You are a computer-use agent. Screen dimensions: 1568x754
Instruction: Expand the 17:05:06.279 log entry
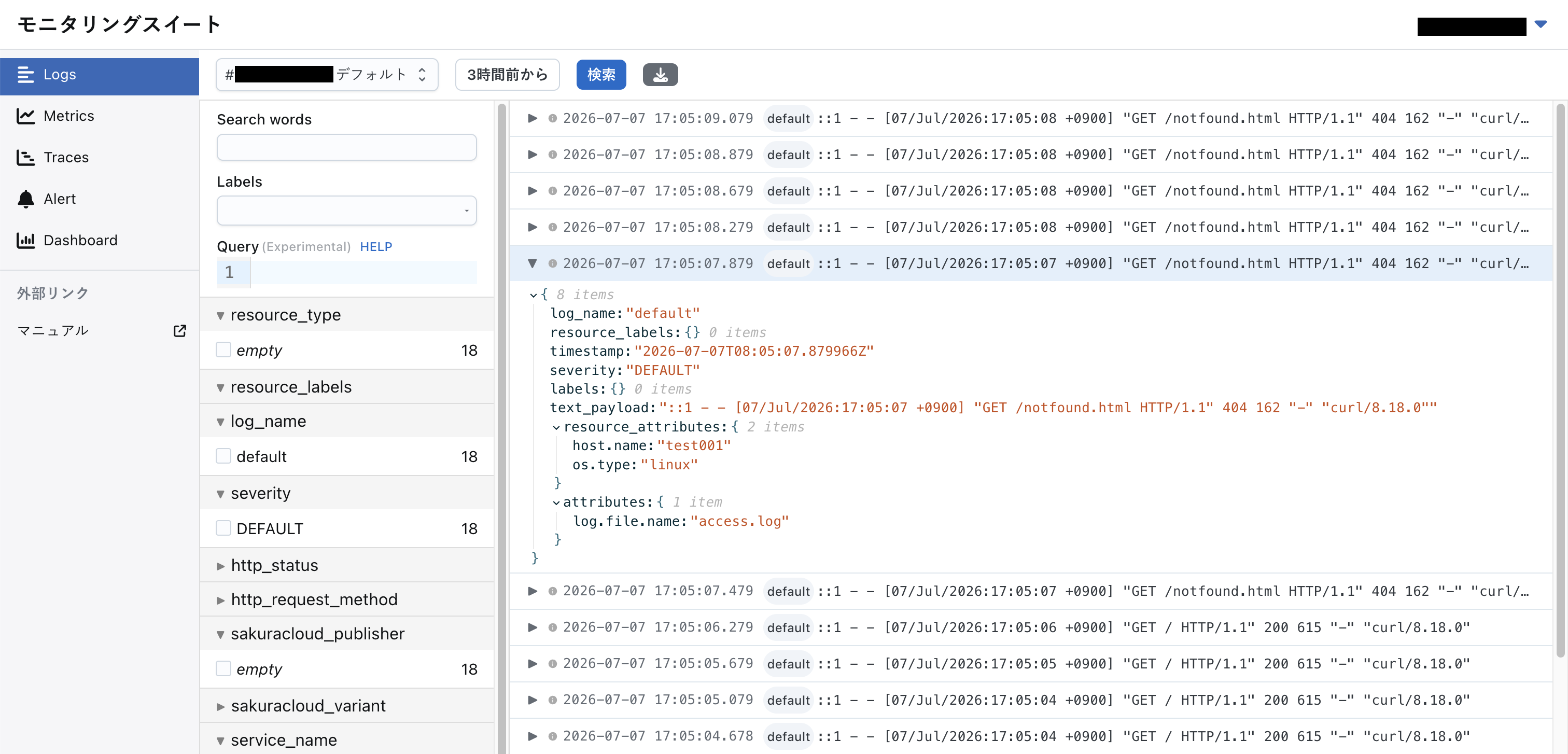tap(533, 627)
